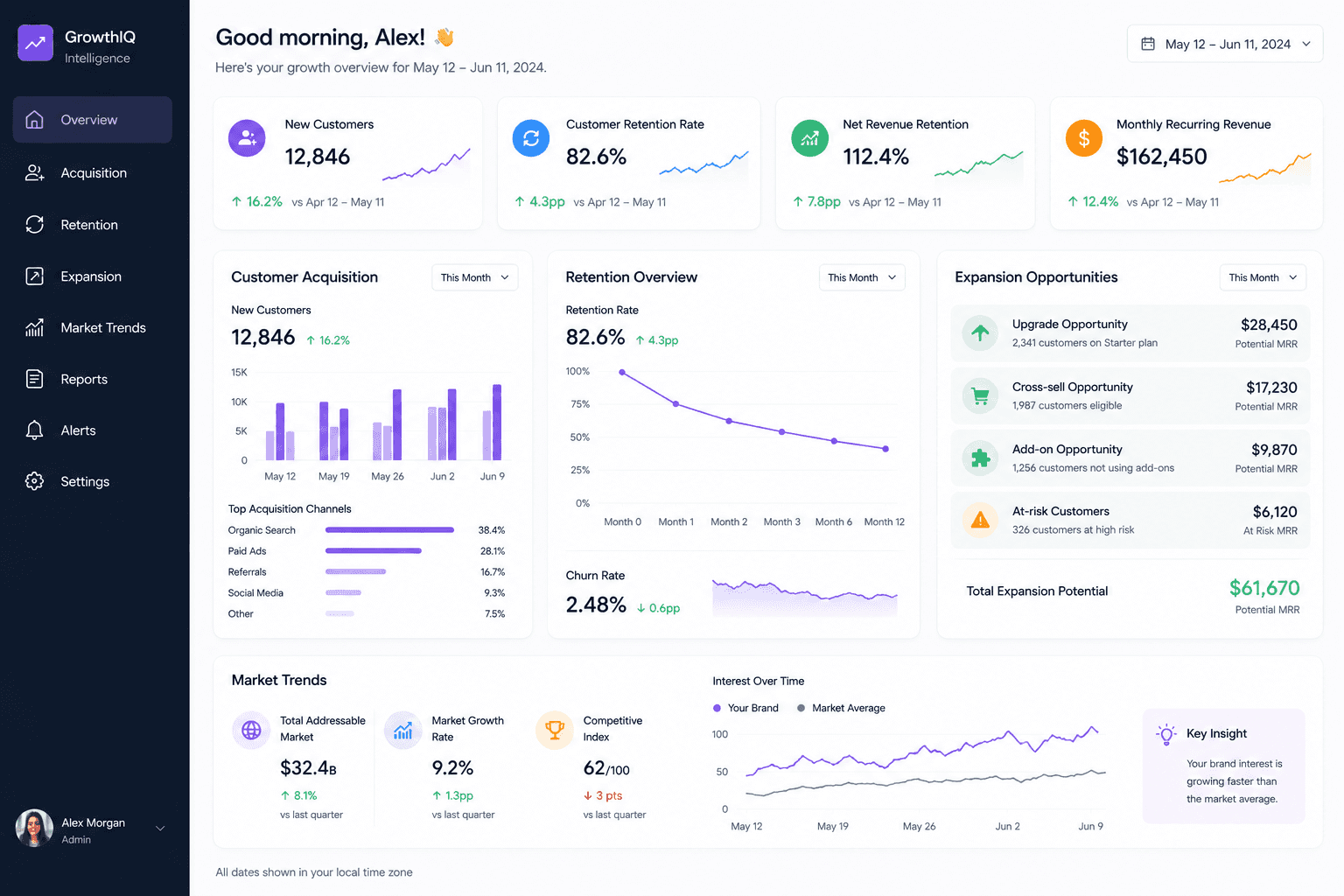Screen dimensions: 1344x896
Task: Open the Reports page
Action: [93, 379]
